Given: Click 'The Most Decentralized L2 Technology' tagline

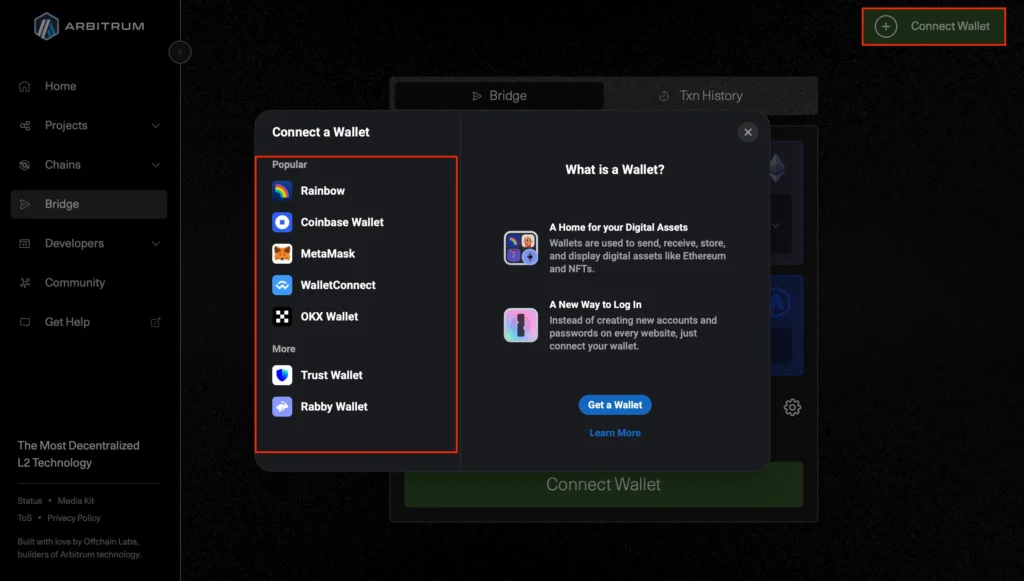Looking at the screenshot, I should click(78, 454).
